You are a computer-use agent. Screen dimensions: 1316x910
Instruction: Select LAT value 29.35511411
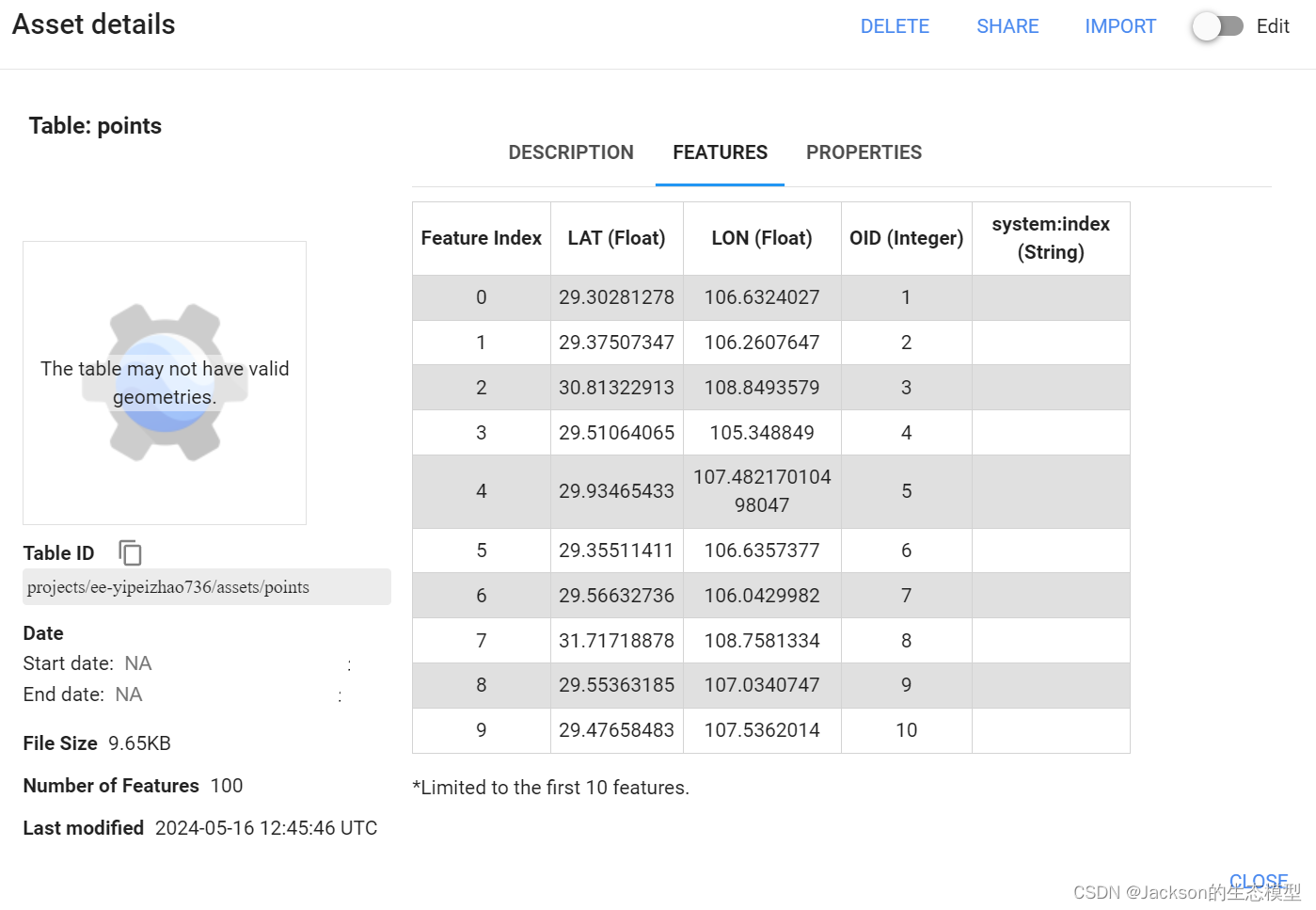pos(616,551)
